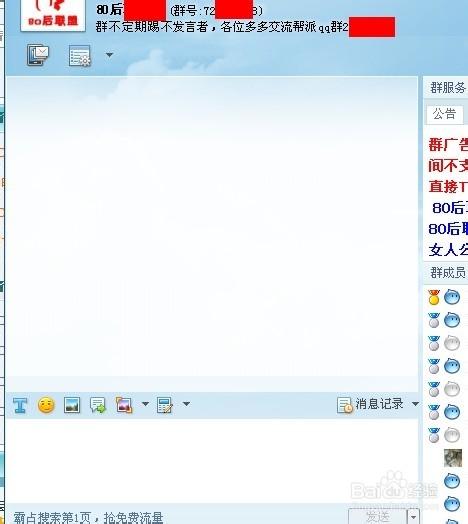This screenshot has height=524, width=468.
Task: Click the 群服务 panel header
Action: pos(447,88)
